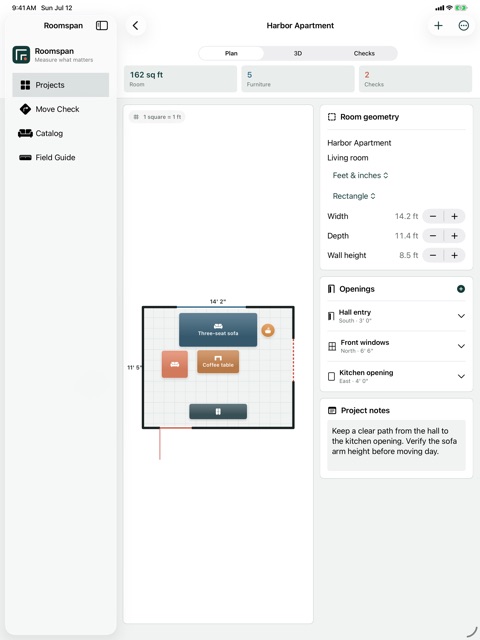Decrease the room Depth
This screenshot has width=480, height=640.
click(x=433, y=236)
